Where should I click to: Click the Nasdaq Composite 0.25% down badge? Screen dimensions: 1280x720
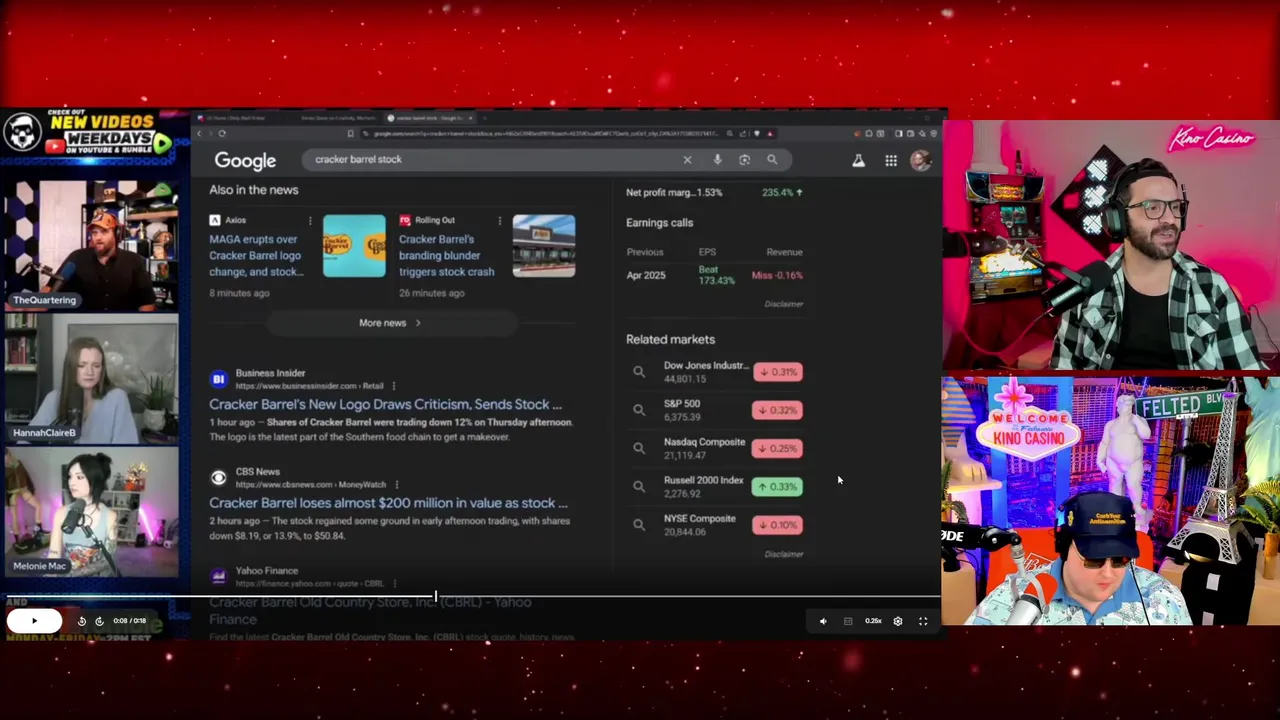[x=778, y=448]
